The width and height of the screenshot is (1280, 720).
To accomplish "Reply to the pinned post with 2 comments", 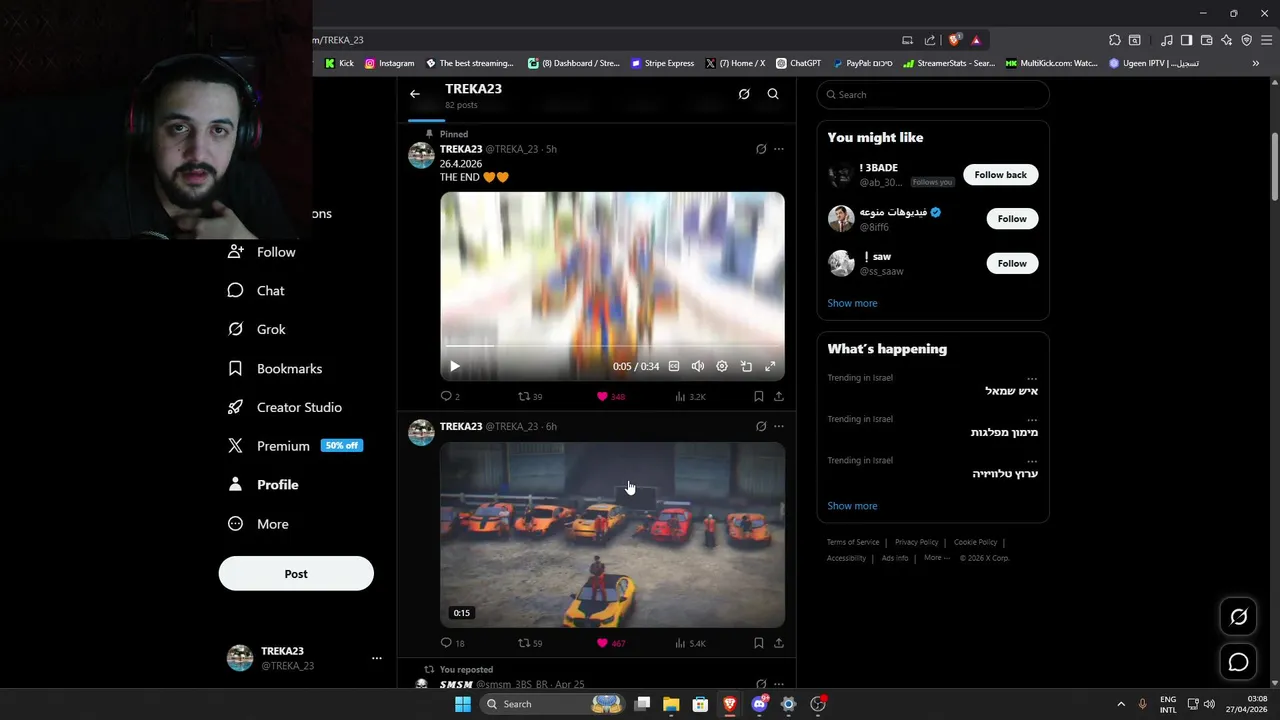I will 450,397.
